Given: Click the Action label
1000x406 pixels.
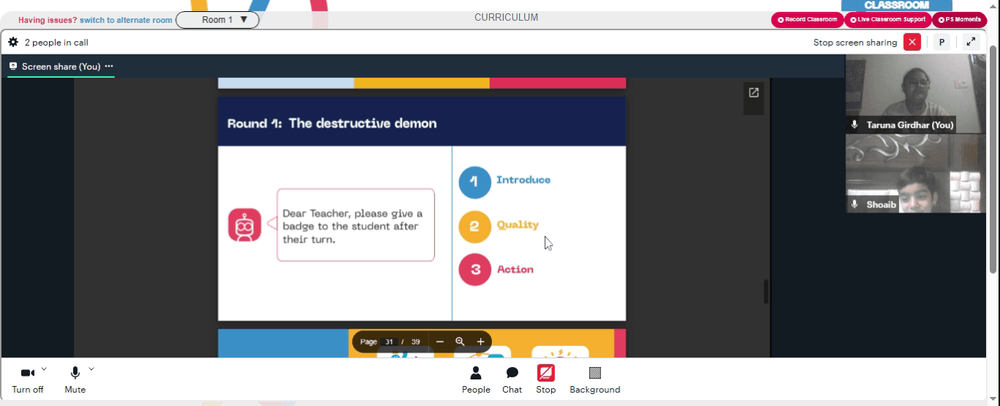Looking at the screenshot, I should tap(515, 270).
